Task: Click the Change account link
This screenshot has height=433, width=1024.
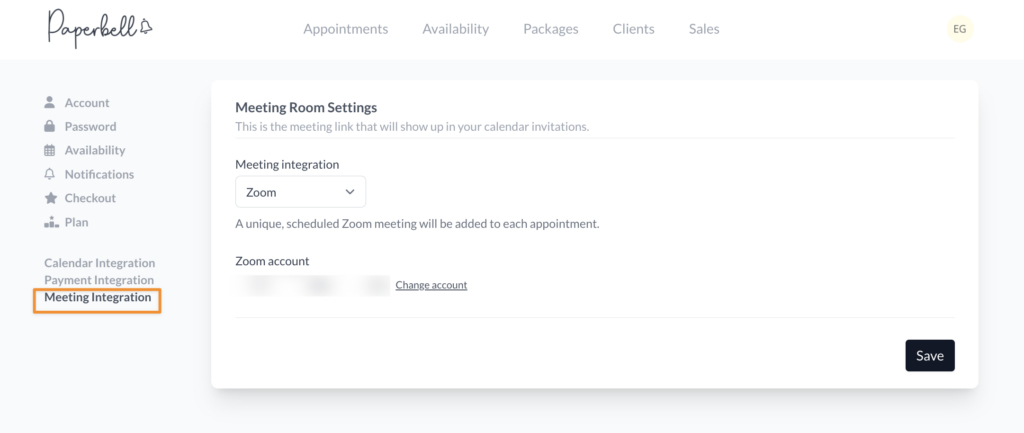Action: [x=431, y=285]
